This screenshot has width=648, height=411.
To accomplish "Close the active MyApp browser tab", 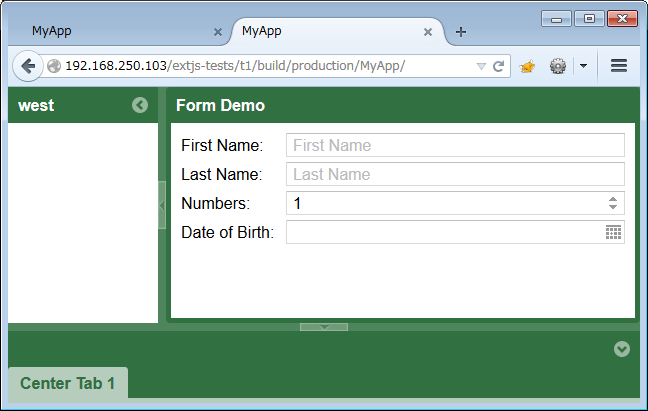I will tap(428, 32).
